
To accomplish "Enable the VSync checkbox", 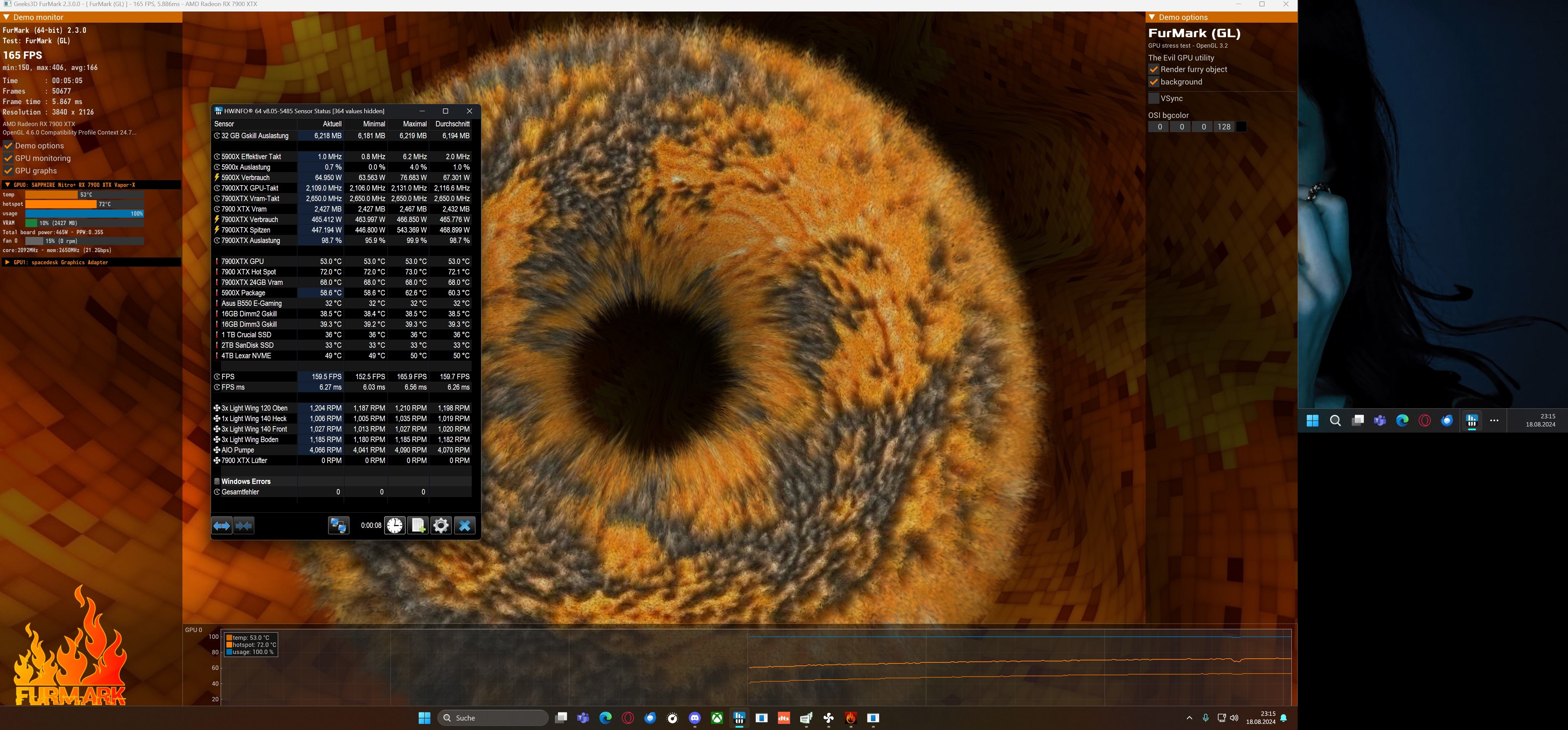I will pos(1153,98).
